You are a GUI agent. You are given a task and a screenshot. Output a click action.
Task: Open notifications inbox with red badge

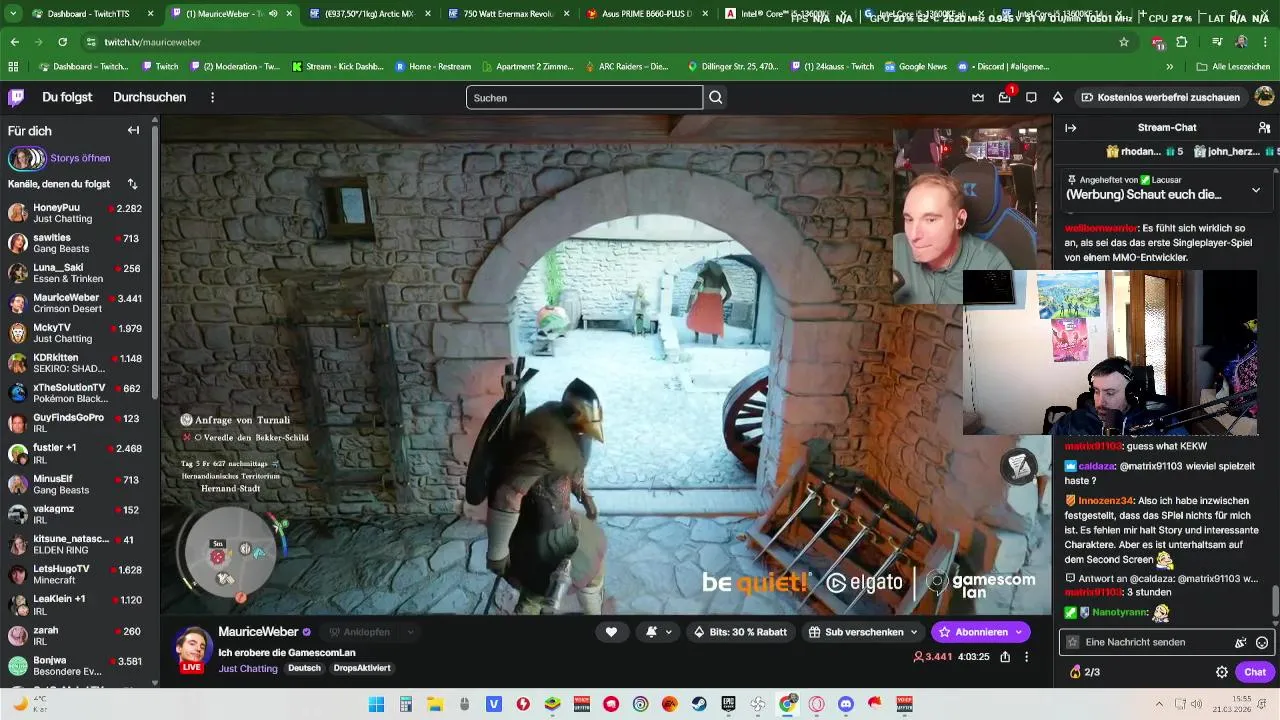[x=1005, y=97]
